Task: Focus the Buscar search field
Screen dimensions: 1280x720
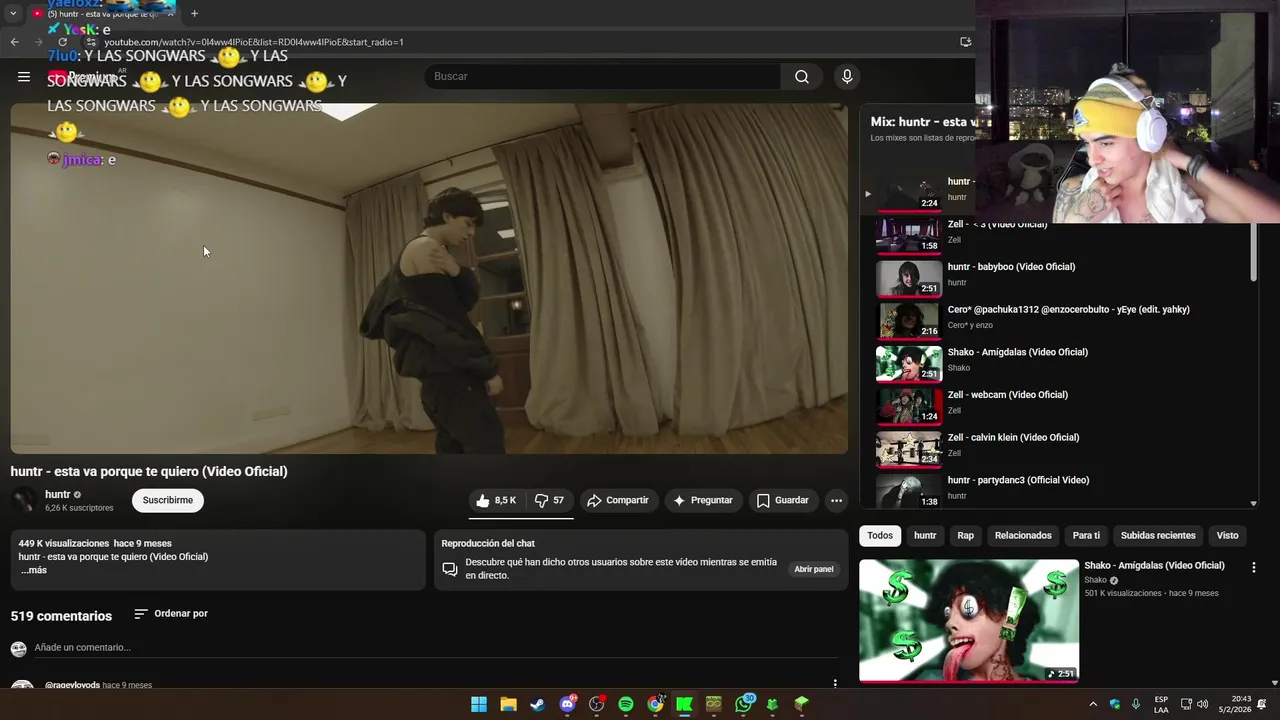Action: click(603, 77)
